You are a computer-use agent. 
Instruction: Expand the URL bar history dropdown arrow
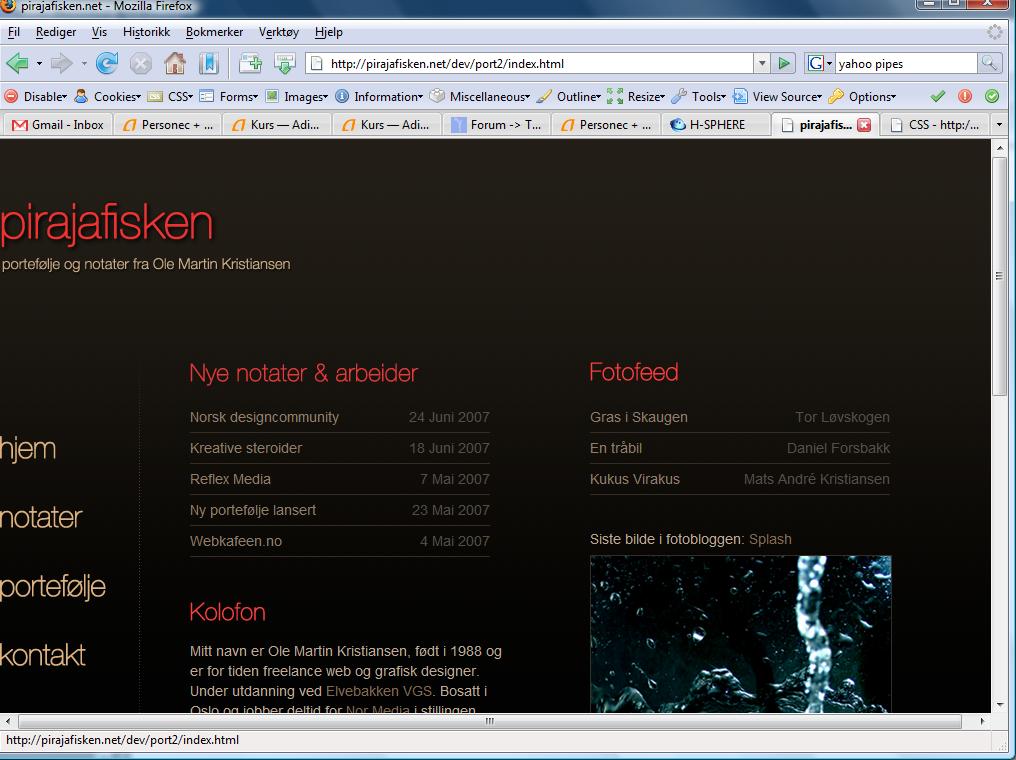click(762, 63)
